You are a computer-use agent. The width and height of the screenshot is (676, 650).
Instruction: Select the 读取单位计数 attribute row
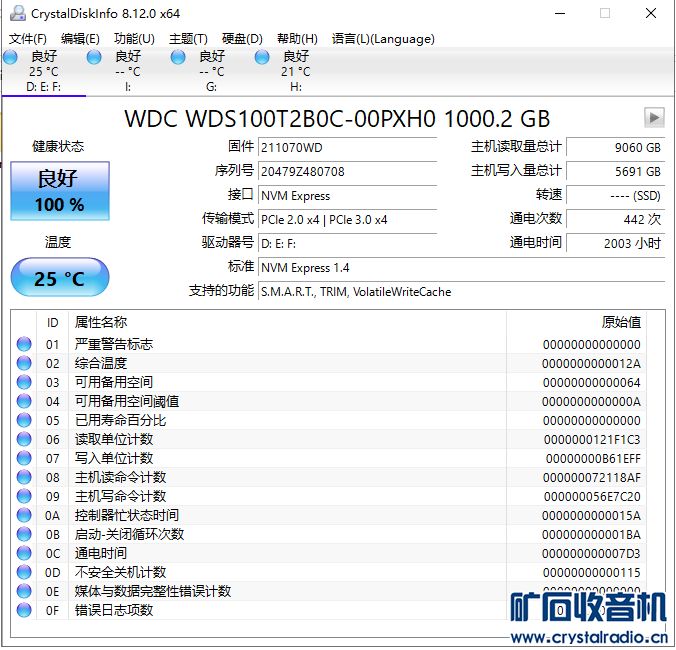(329, 439)
